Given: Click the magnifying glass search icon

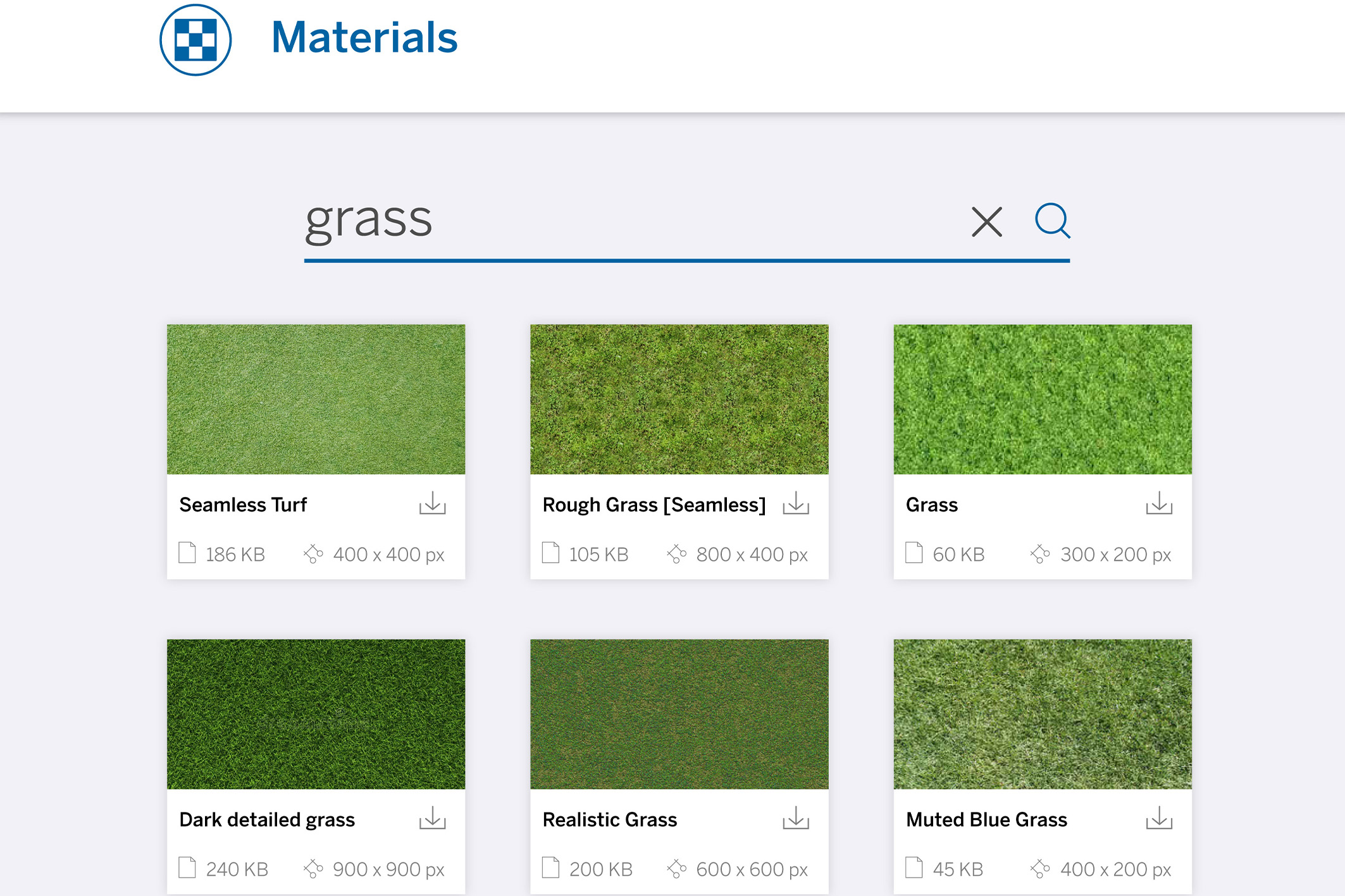Looking at the screenshot, I should (1053, 221).
